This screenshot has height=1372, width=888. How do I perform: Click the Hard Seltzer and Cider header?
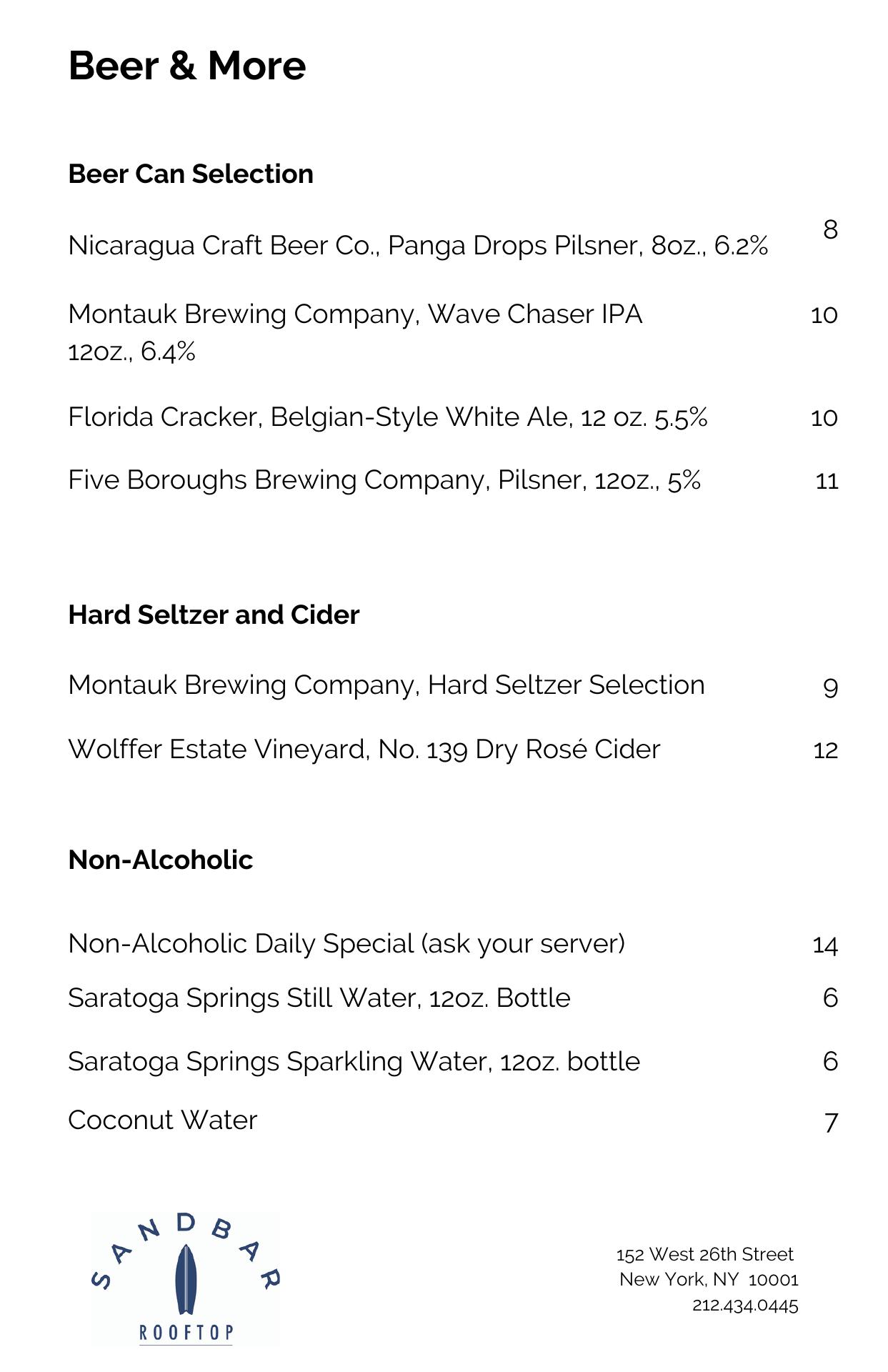pos(214,615)
